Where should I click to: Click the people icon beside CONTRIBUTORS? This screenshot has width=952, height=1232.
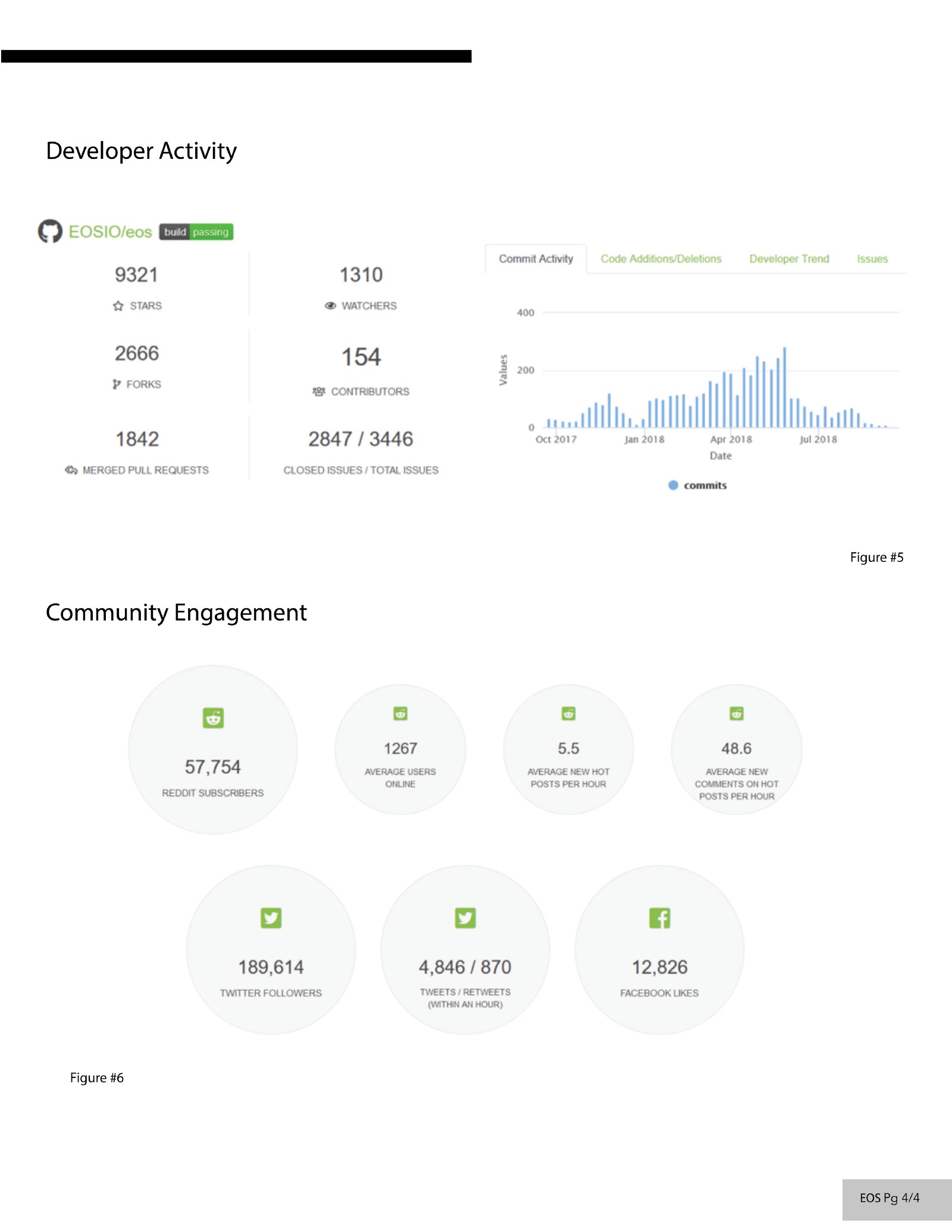tap(319, 392)
